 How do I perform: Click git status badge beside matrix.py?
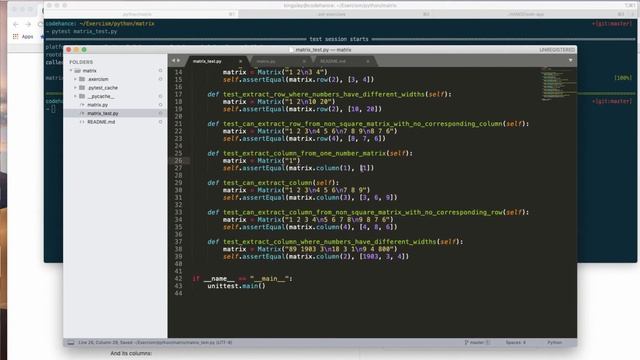(160, 105)
